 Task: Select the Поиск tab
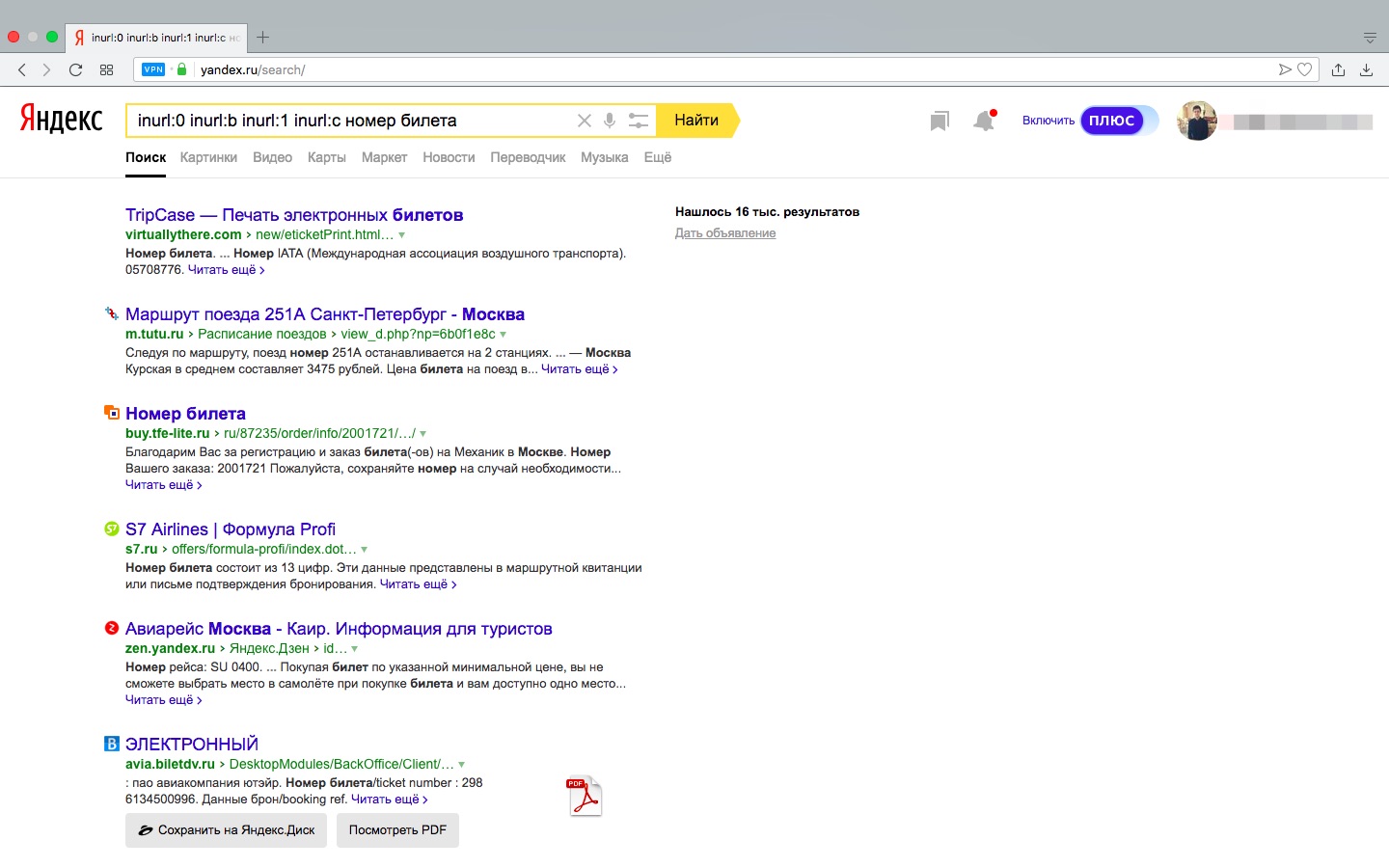coord(146,157)
